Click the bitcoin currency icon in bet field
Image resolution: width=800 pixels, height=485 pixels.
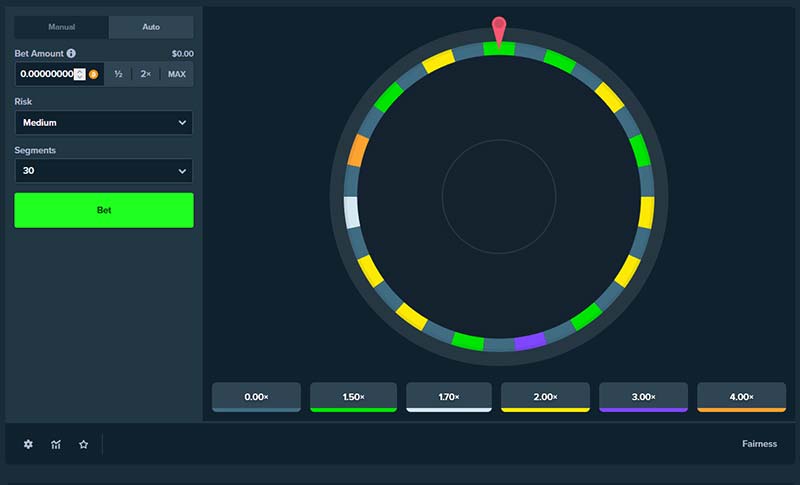pos(93,74)
